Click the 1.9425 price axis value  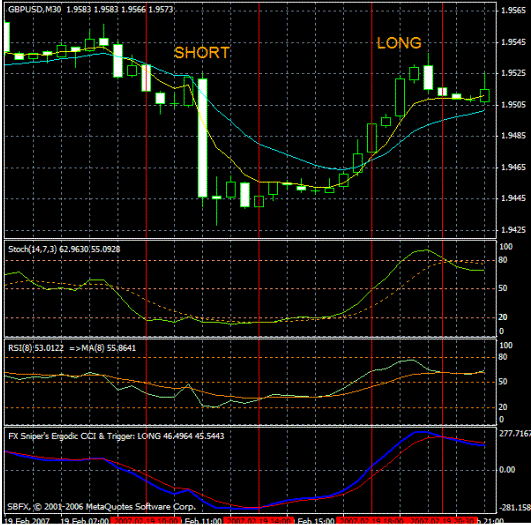(513, 230)
